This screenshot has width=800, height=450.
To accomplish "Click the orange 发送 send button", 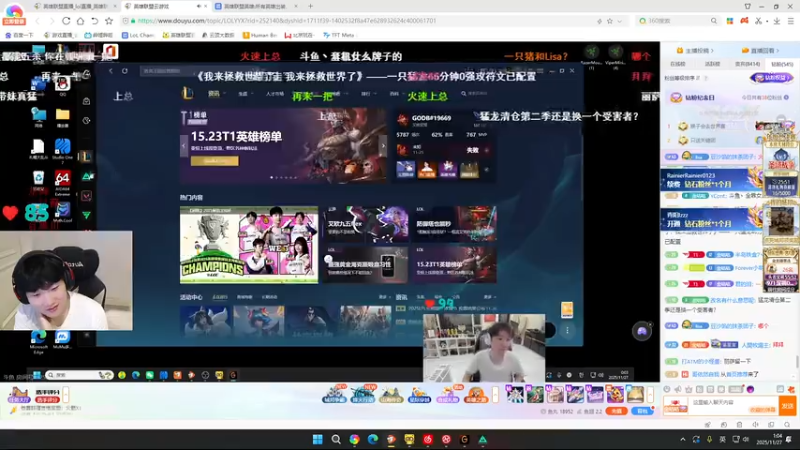I will pyautogui.click(x=787, y=406).
